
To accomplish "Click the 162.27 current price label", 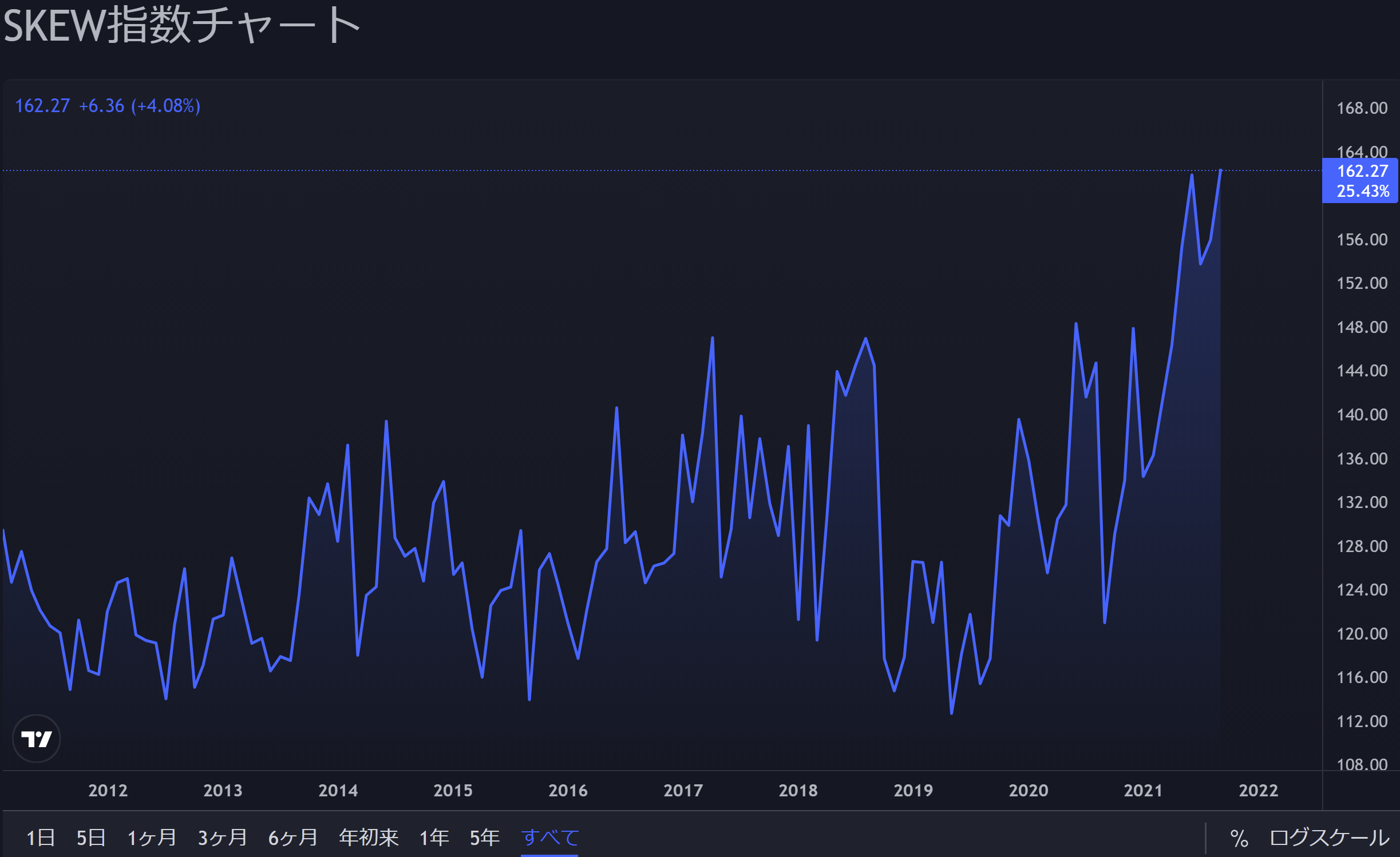I will coord(1362,172).
